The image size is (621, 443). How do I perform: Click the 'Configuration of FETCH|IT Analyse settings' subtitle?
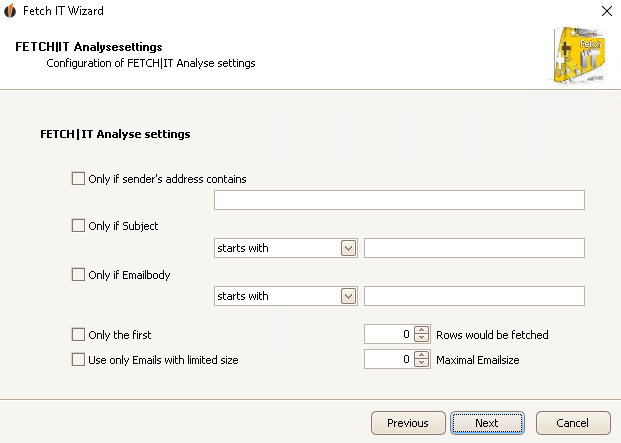pos(151,63)
